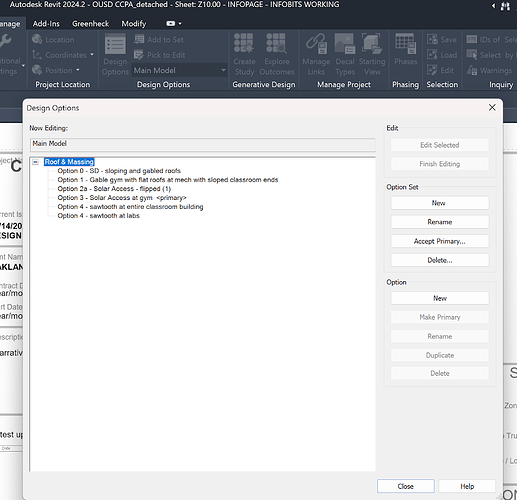Viewport: 517px width, 500px height.
Task: Open the Greenheck ribbon tab
Action: [90, 24]
